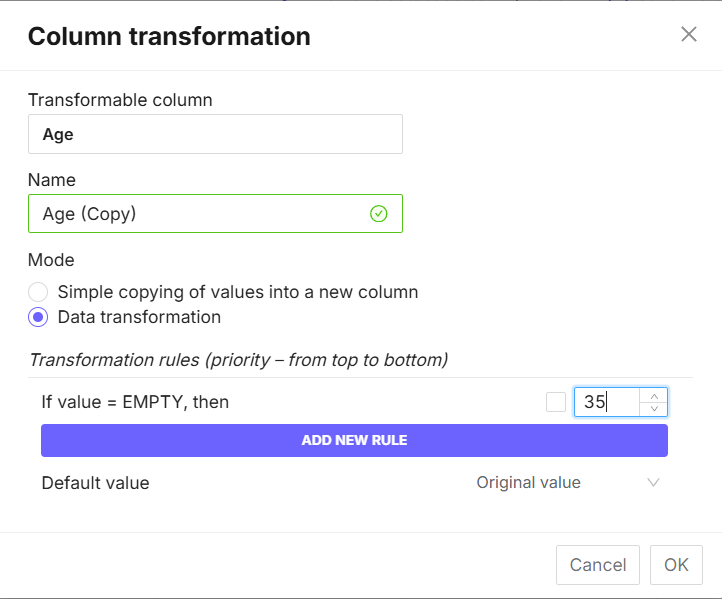The image size is (722, 599).
Task: Click the 'Data transformation' label text
Action: tap(139, 318)
